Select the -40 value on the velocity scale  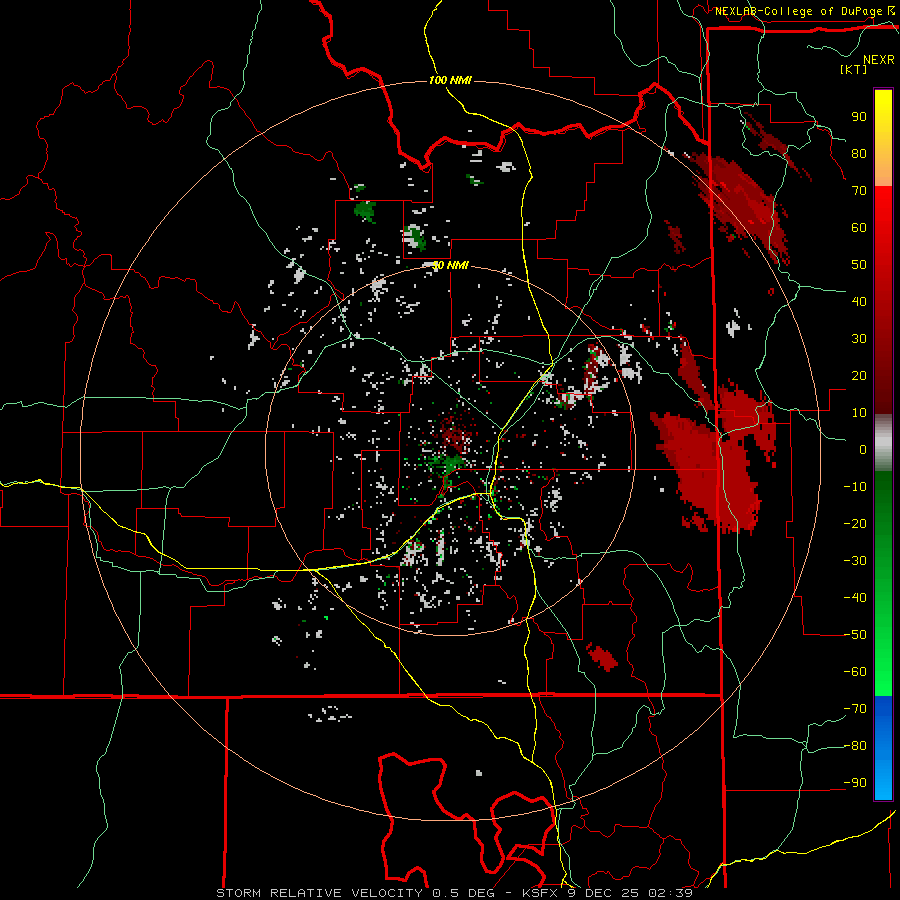point(855,598)
